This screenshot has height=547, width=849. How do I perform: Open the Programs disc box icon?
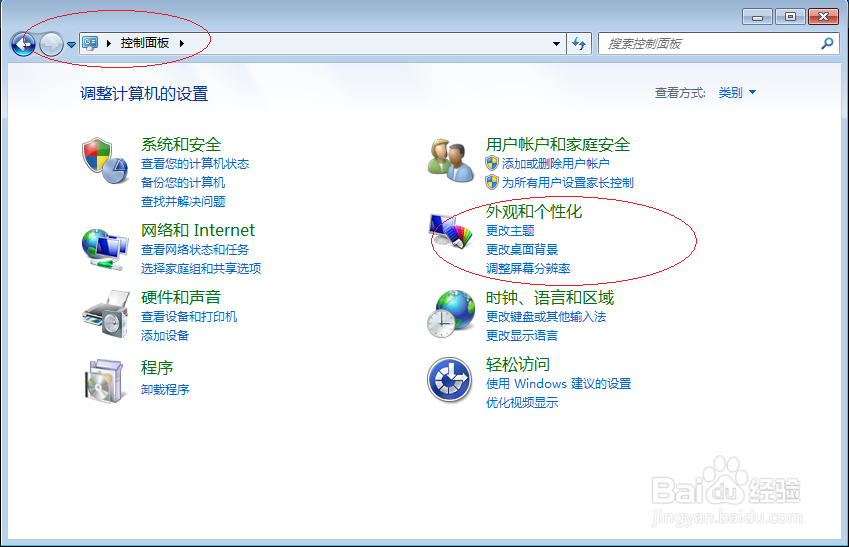click(105, 381)
